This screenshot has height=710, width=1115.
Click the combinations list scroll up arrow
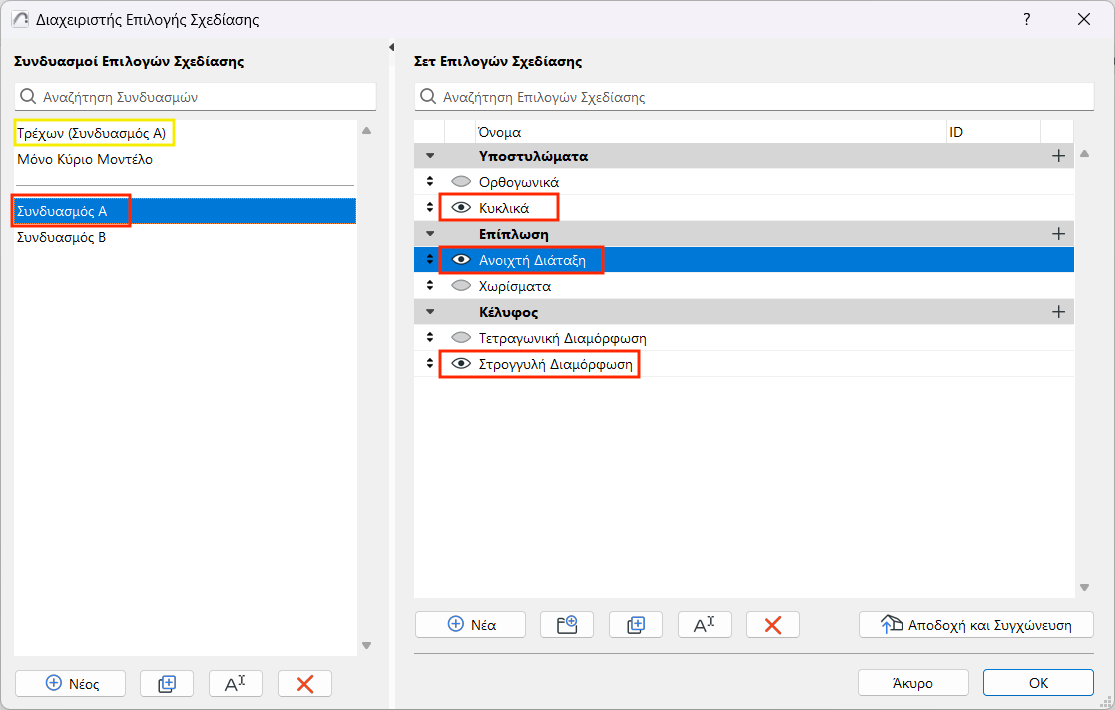point(366,131)
